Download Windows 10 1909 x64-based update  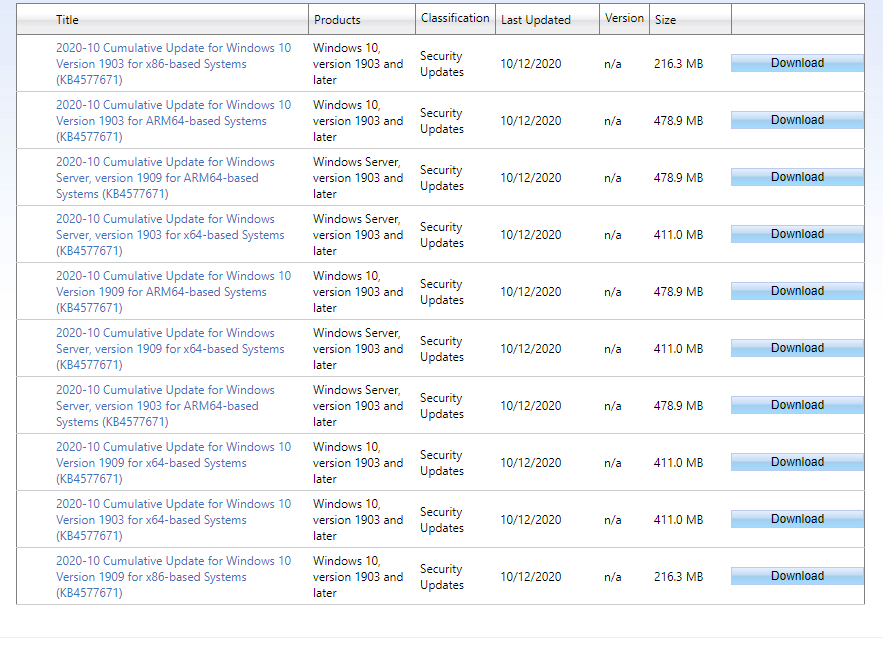click(x=797, y=462)
